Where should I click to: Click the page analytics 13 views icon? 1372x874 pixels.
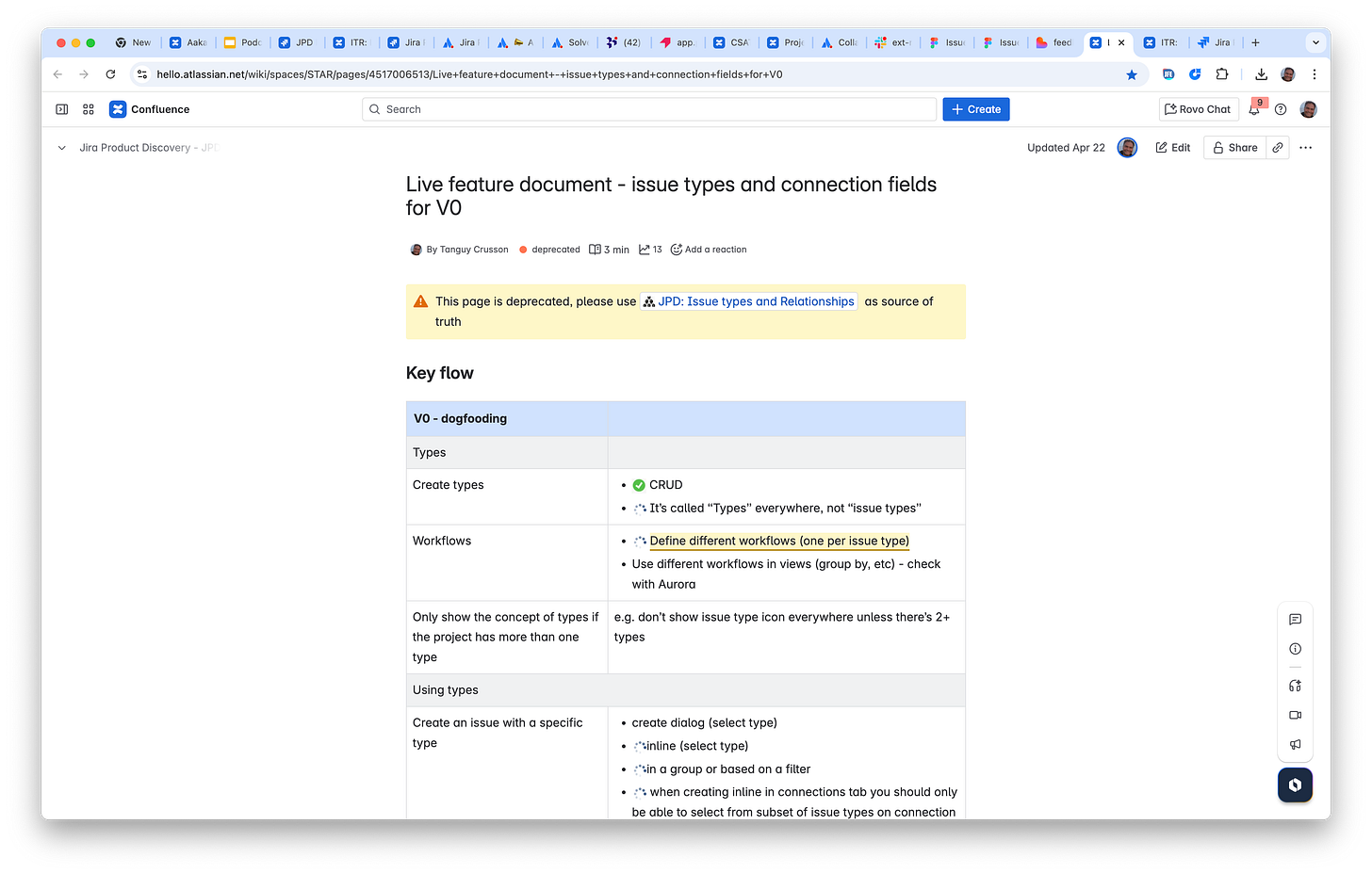click(650, 250)
